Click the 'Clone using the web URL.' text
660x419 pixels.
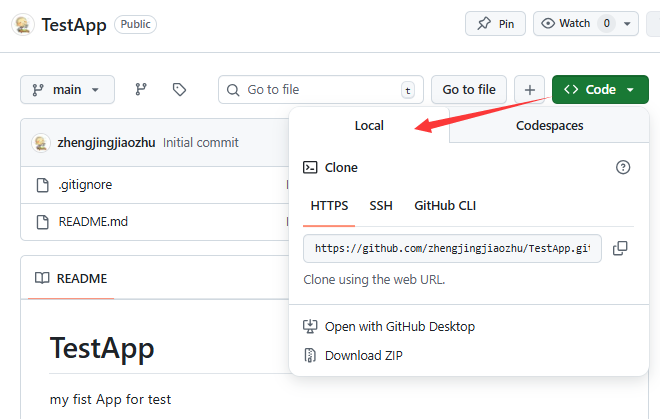(374, 280)
